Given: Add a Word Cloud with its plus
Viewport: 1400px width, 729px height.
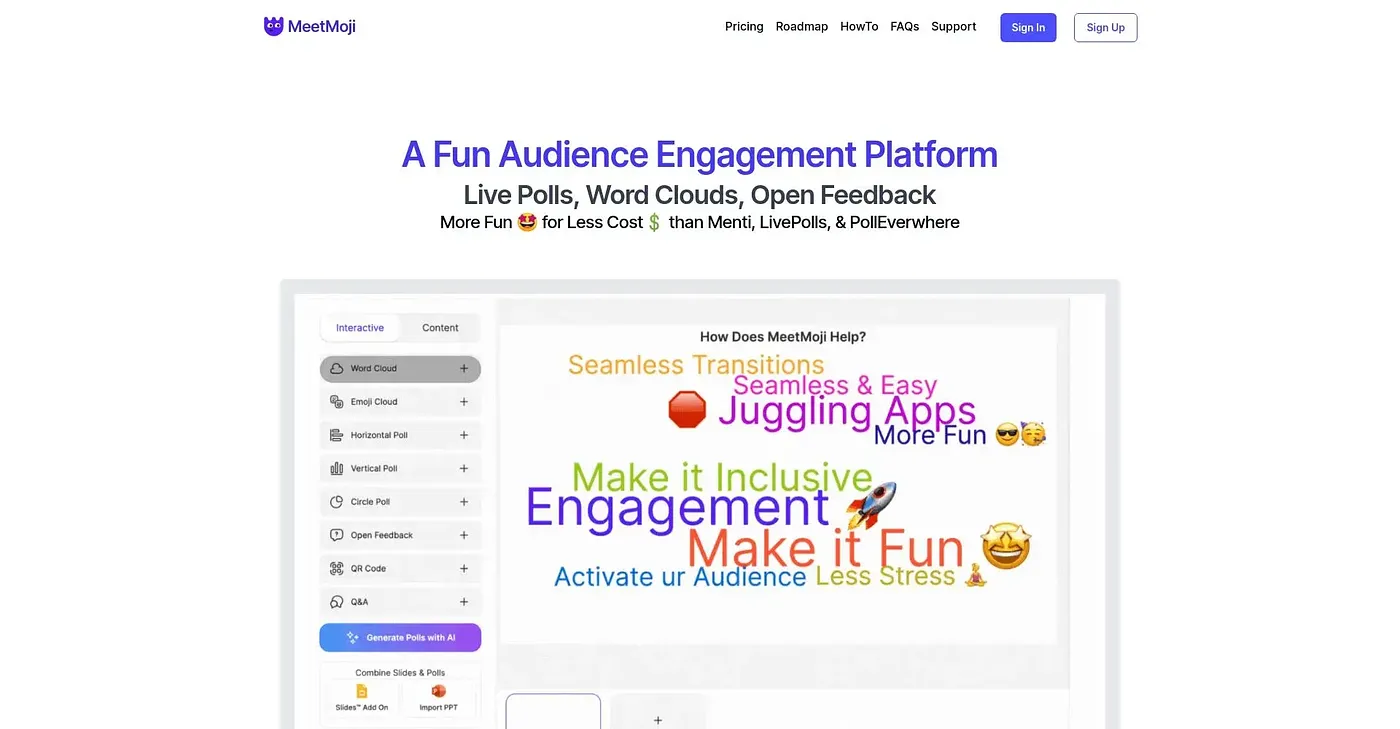Looking at the screenshot, I should click(x=464, y=369).
